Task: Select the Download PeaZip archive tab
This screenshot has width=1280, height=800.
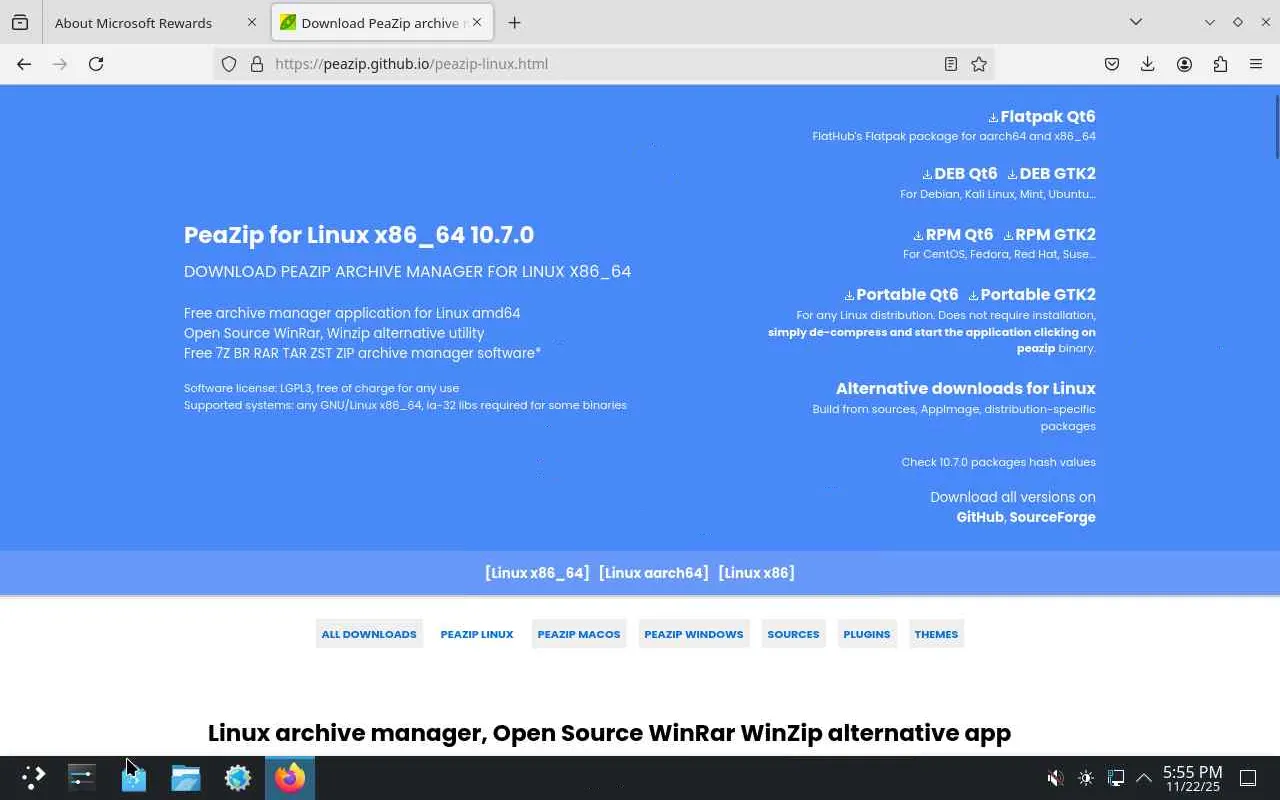Action: point(382,22)
